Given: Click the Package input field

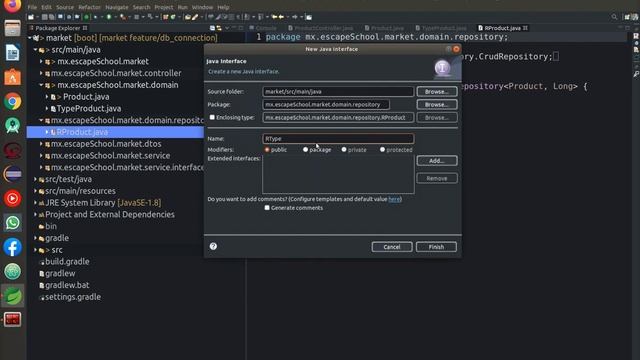Looking at the screenshot, I should coord(326,104).
